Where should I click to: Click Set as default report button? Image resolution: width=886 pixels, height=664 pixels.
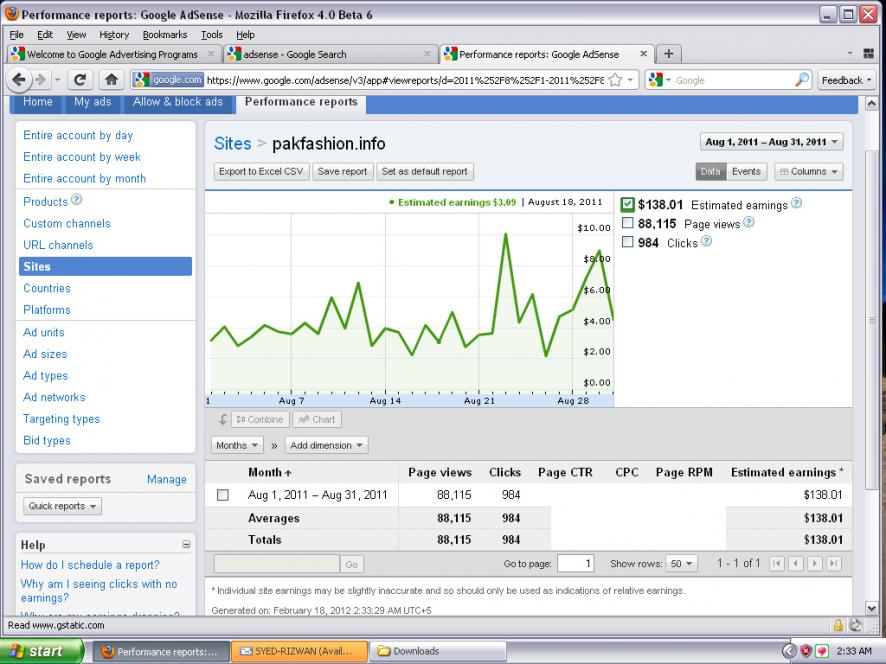click(x=424, y=171)
